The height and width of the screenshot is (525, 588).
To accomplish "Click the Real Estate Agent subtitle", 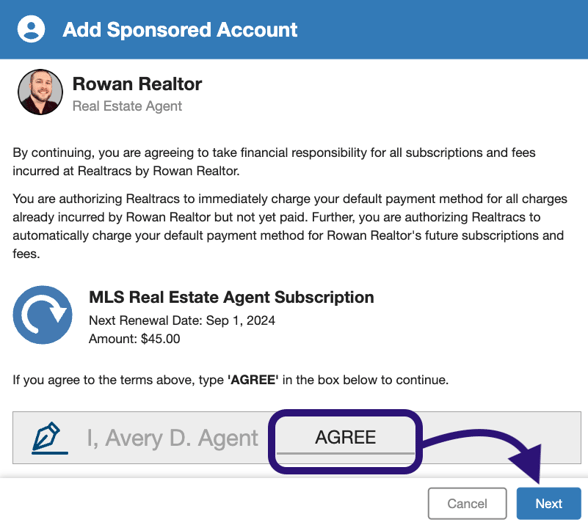I will point(127,106).
